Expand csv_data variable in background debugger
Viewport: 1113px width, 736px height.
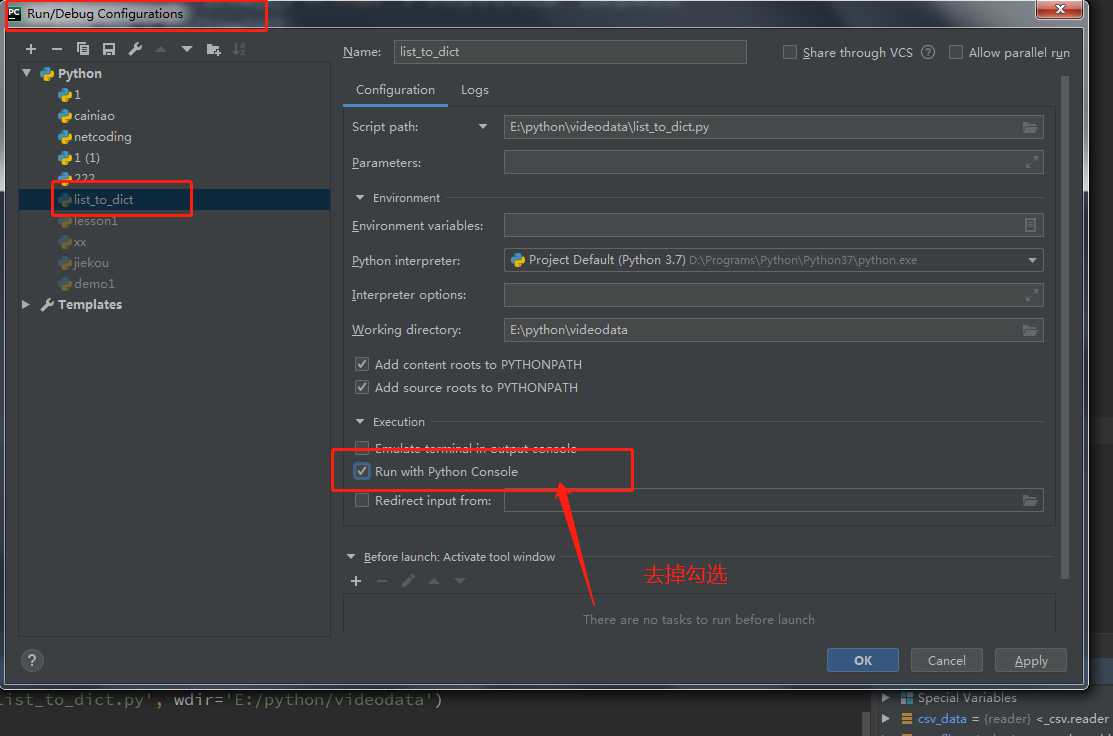[886, 718]
